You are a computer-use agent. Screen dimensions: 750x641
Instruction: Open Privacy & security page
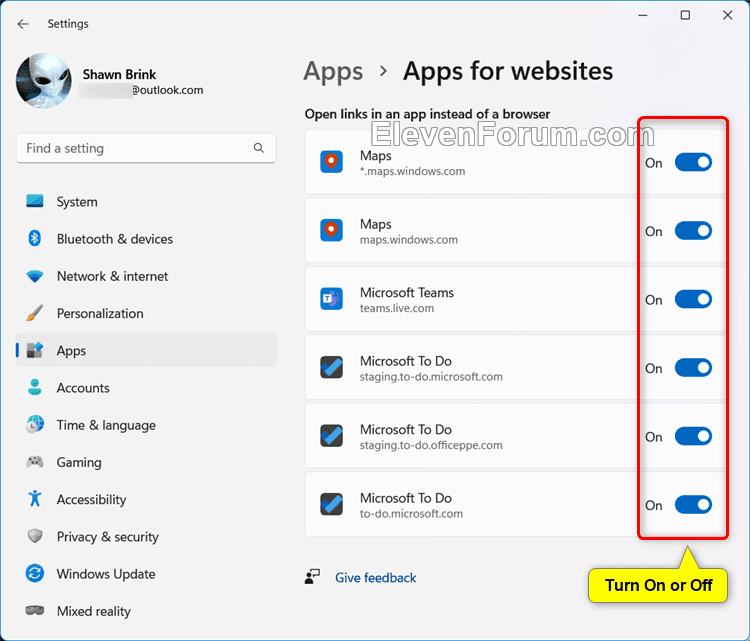[x=146, y=536]
